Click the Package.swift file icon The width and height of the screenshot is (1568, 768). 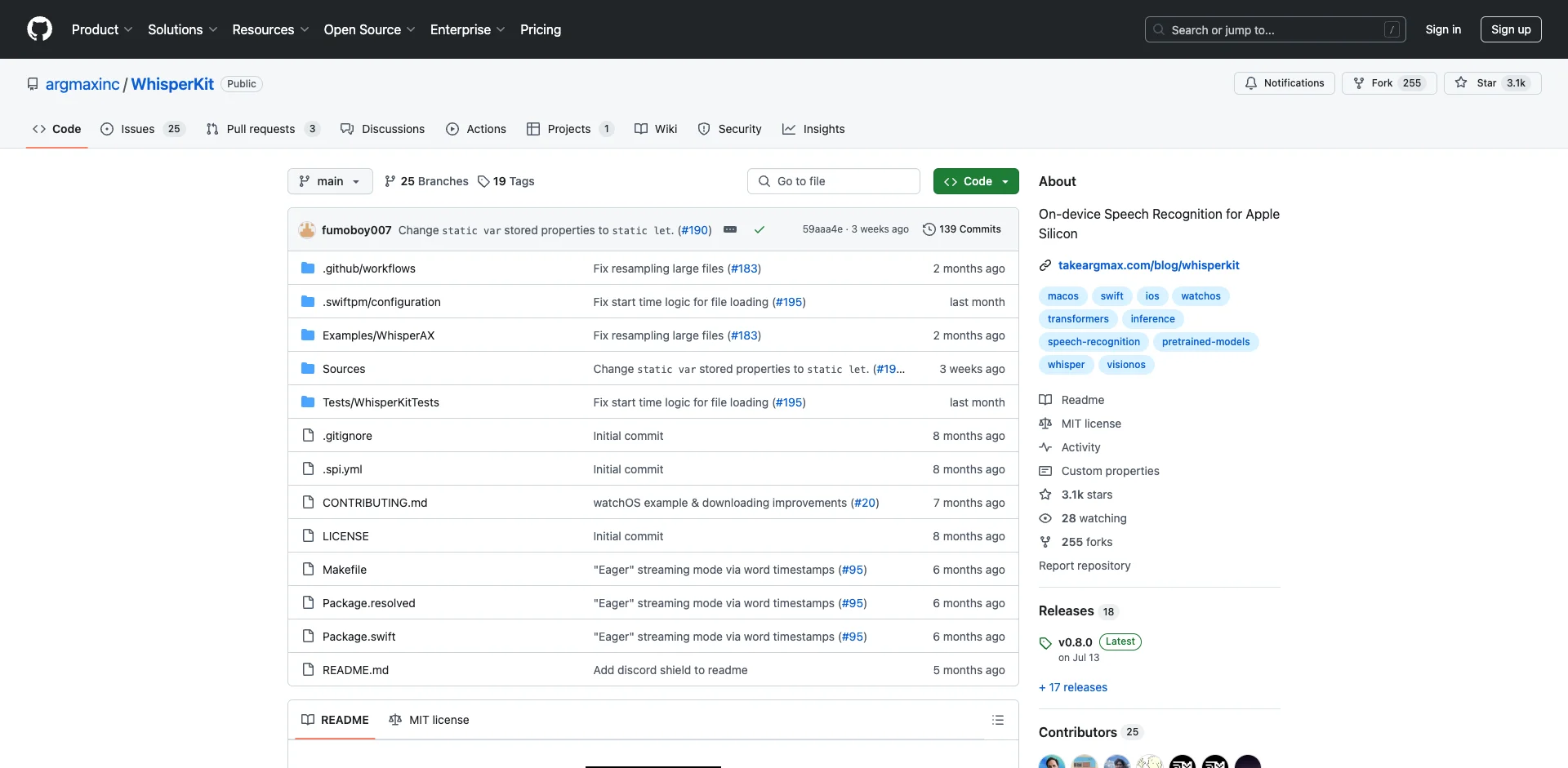point(308,637)
